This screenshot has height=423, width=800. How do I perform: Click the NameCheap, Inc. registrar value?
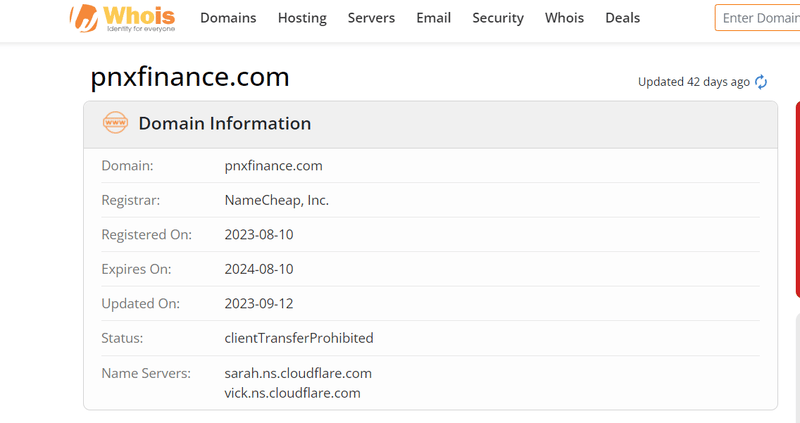point(277,200)
